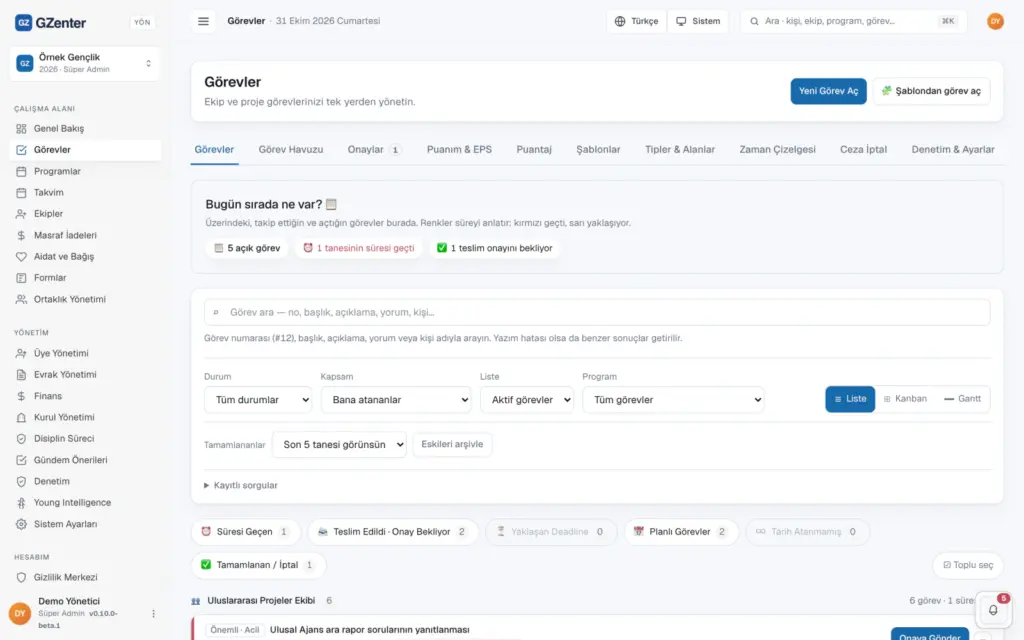The height and width of the screenshot is (640, 1024).
Task: Toggle the hamburger sidebar menu icon
Action: click(203, 21)
